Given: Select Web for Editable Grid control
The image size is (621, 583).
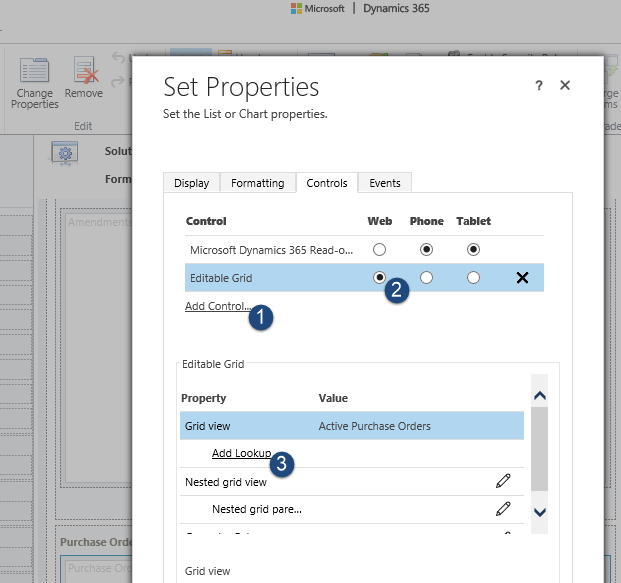Looking at the screenshot, I should click(x=379, y=277).
